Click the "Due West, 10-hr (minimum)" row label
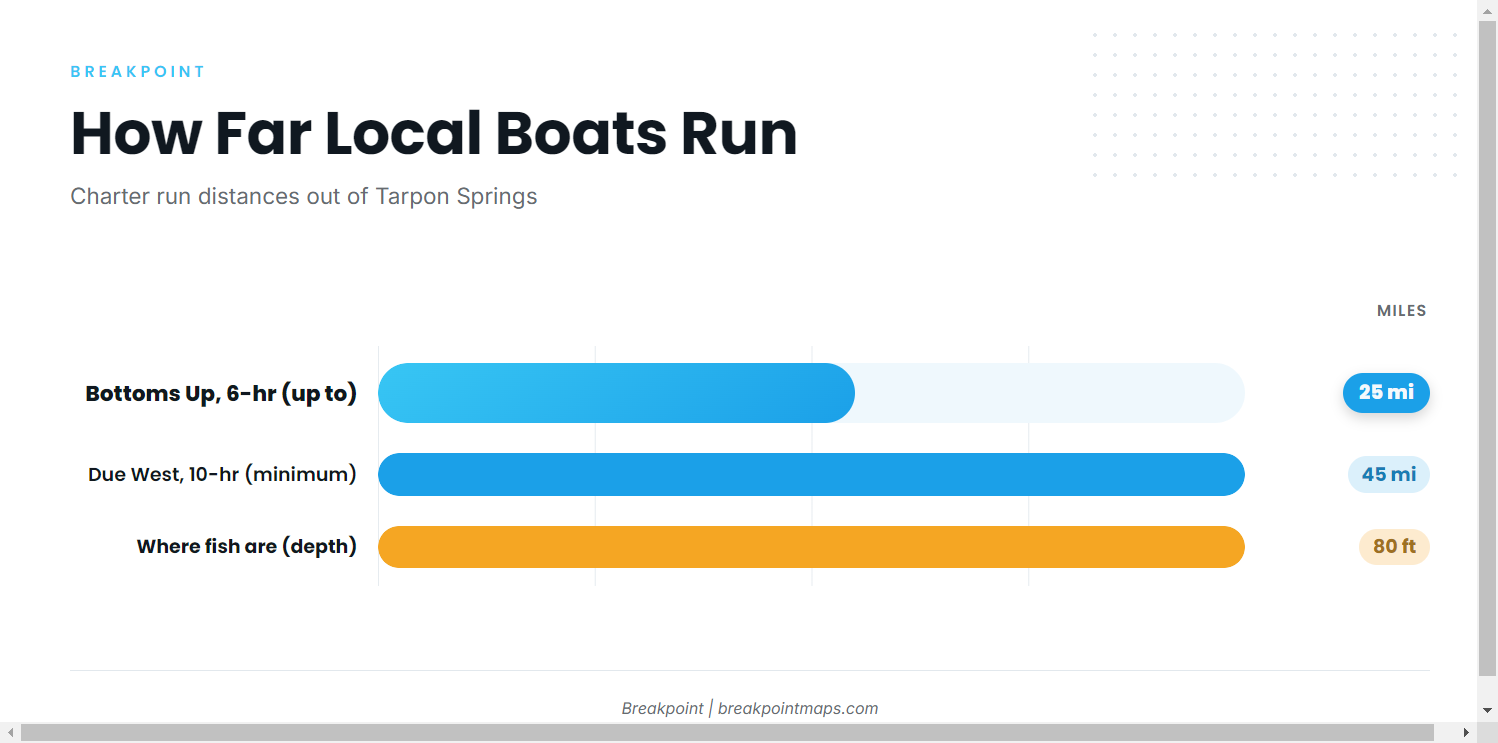 222,474
